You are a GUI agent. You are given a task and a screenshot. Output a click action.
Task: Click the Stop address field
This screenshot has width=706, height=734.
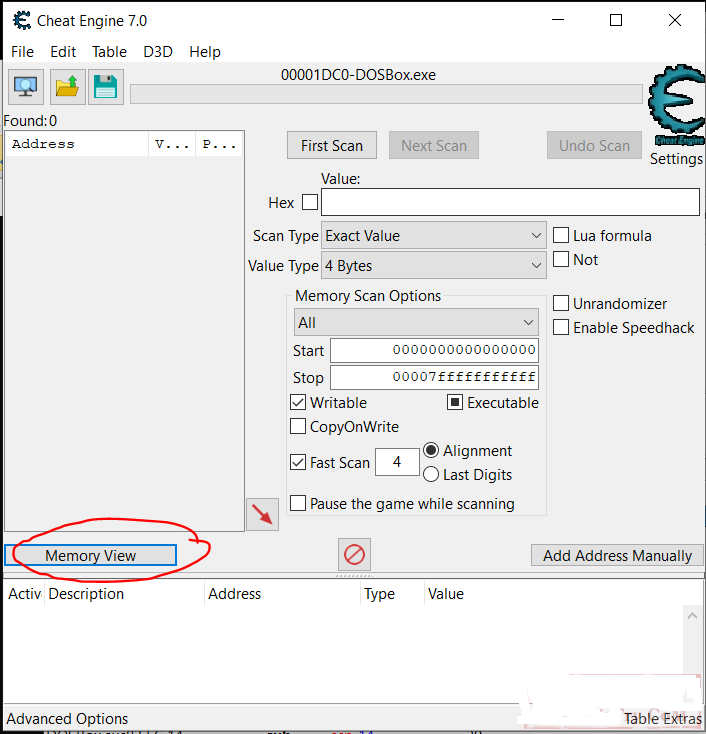pyautogui.click(x=434, y=377)
